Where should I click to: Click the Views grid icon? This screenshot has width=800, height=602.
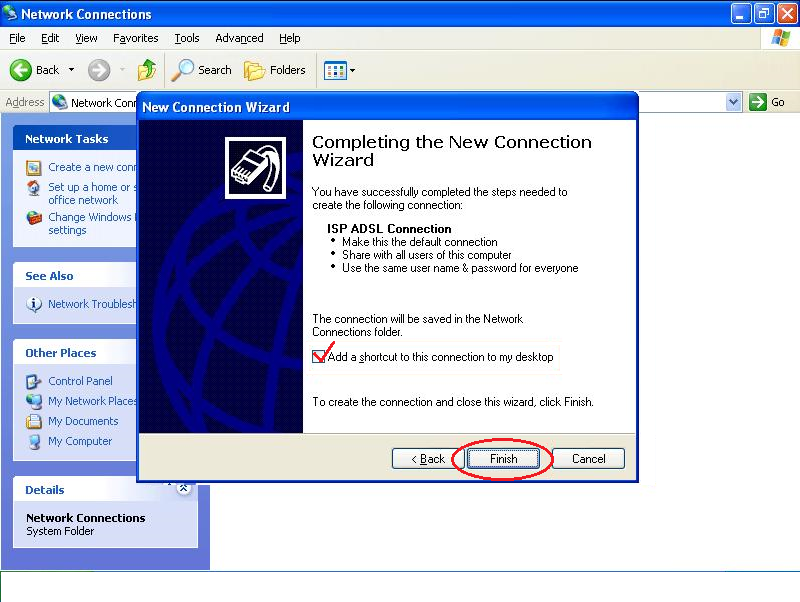tap(334, 70)
